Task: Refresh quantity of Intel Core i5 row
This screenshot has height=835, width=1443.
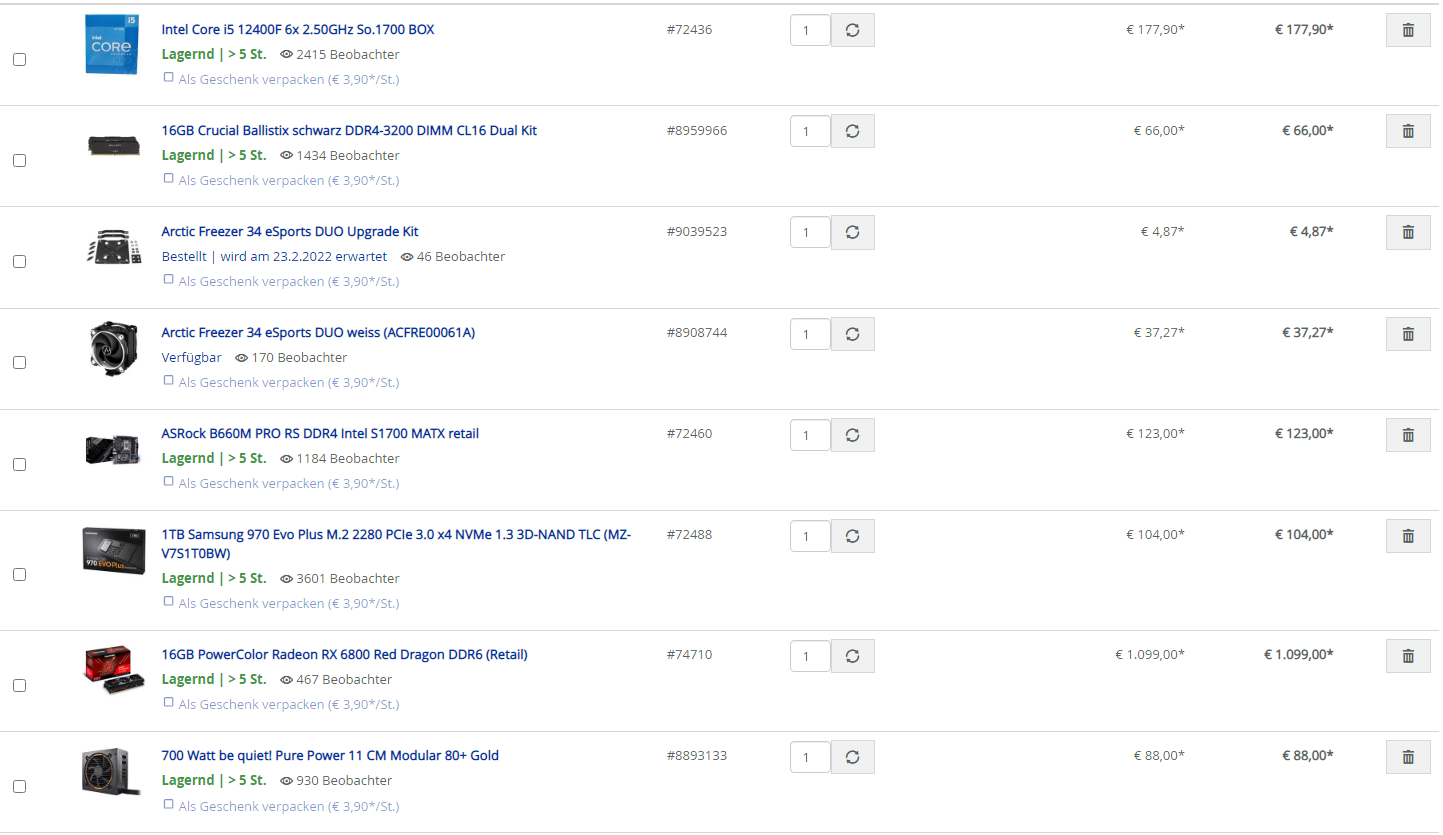Action: click(853, 30)
